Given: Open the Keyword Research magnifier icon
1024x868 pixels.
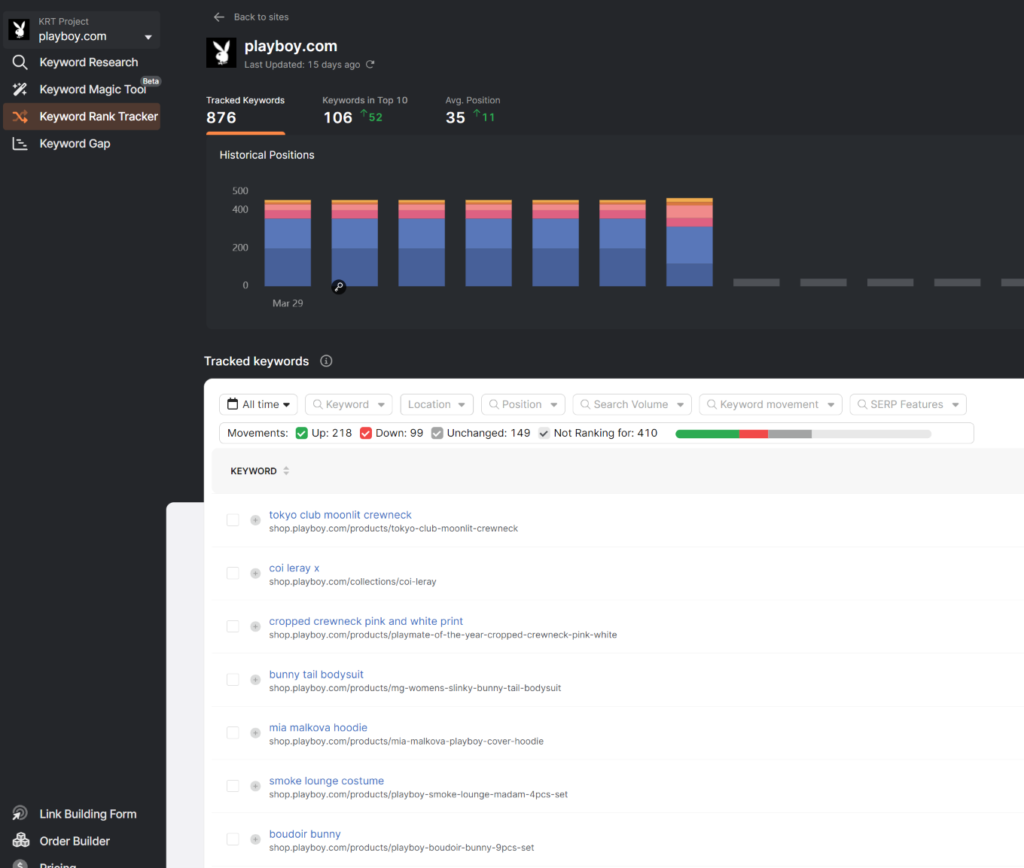Looking at the screenshot, I should [x=20, y=62].
